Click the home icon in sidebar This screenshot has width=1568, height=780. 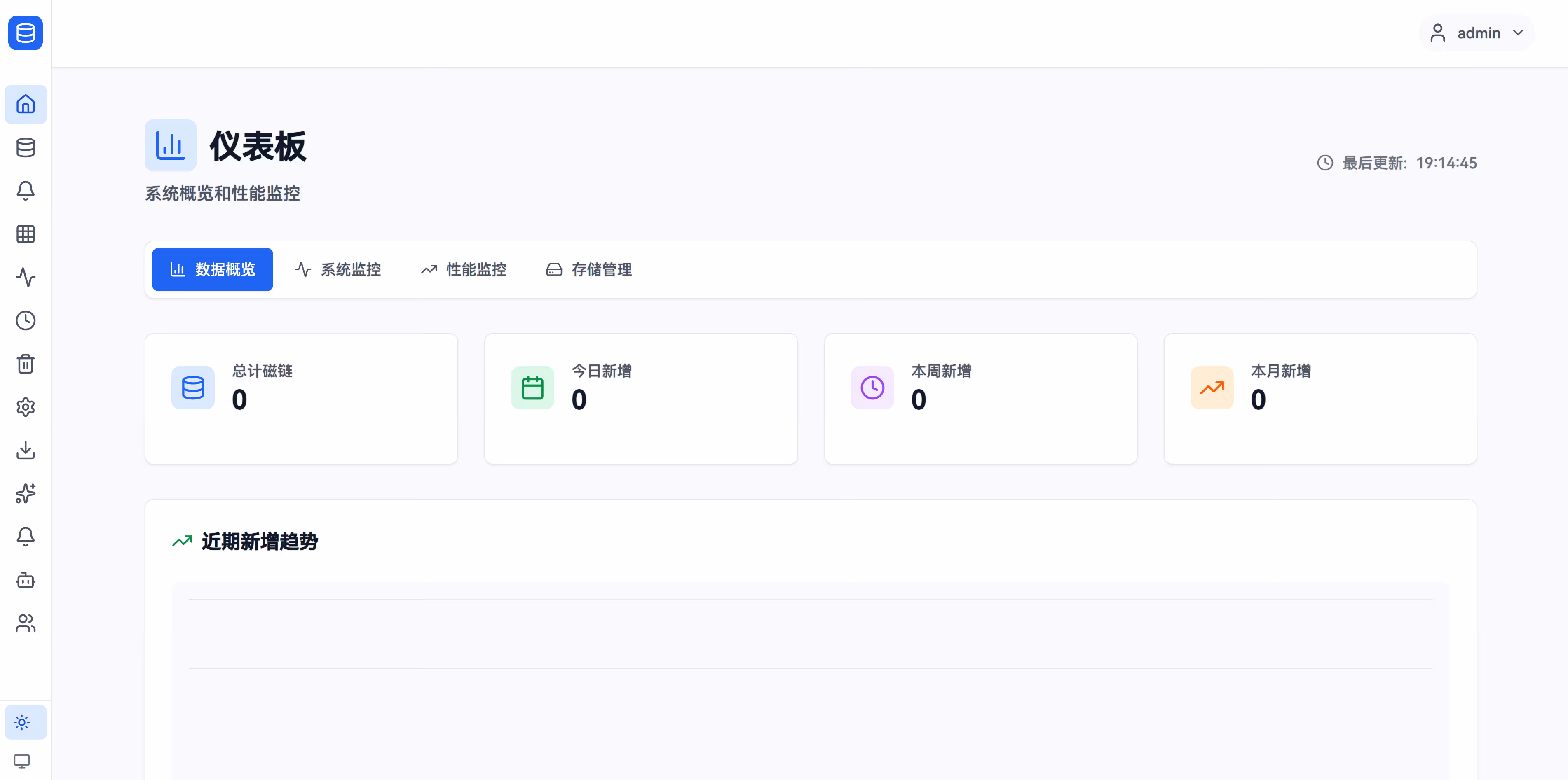point(26,104)
